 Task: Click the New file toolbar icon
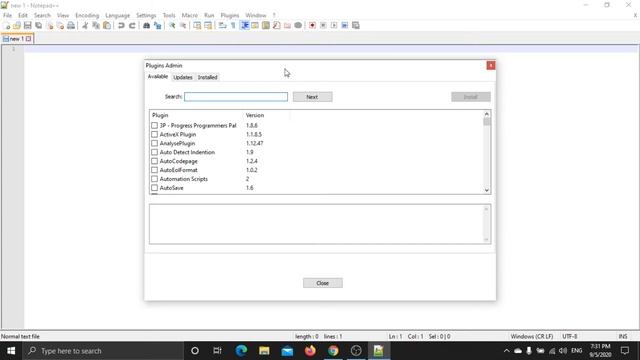click(7, 25)
